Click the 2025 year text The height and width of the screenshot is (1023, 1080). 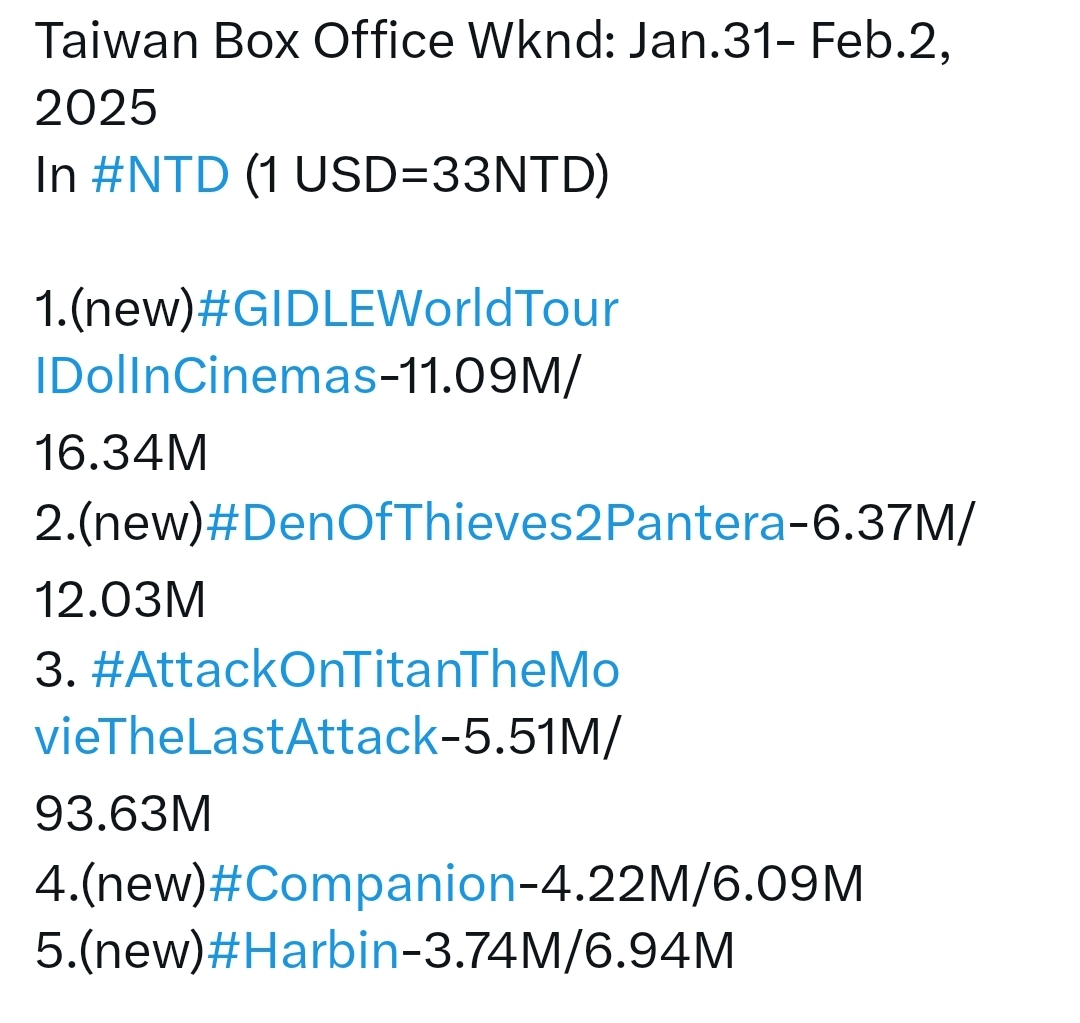[96, 107]
